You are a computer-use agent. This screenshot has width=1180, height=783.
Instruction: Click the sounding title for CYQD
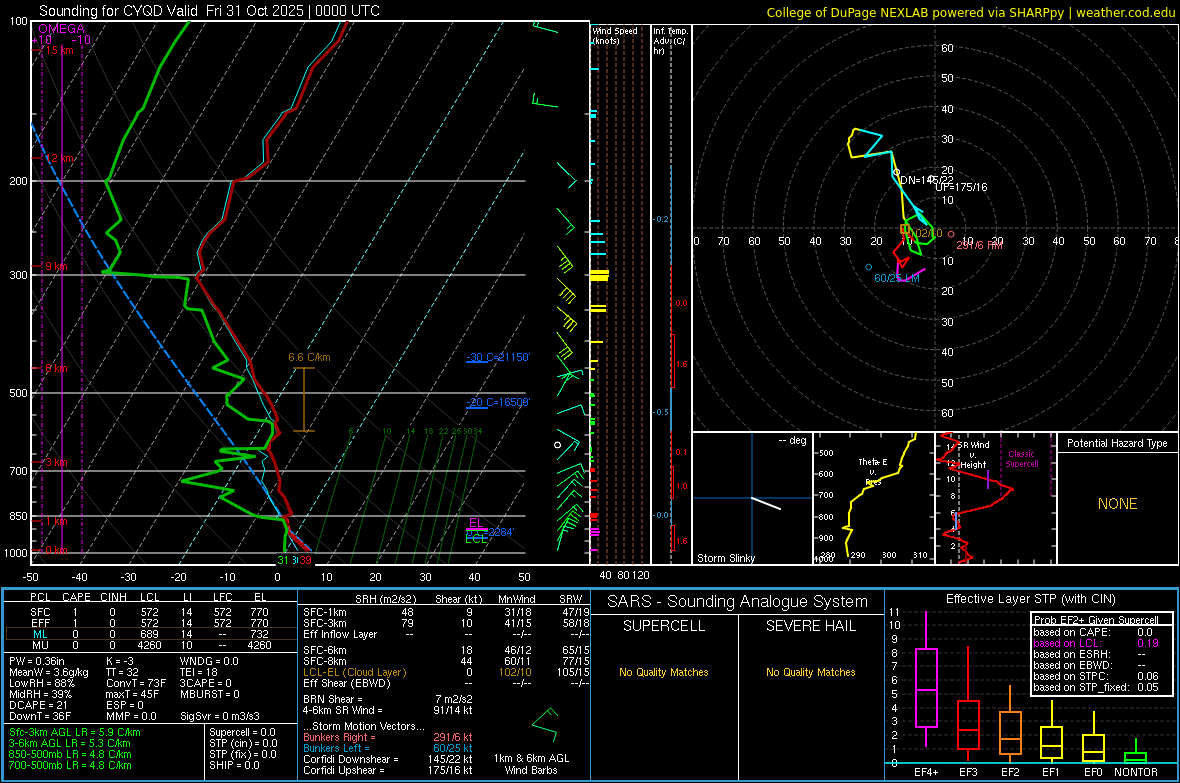209,11
